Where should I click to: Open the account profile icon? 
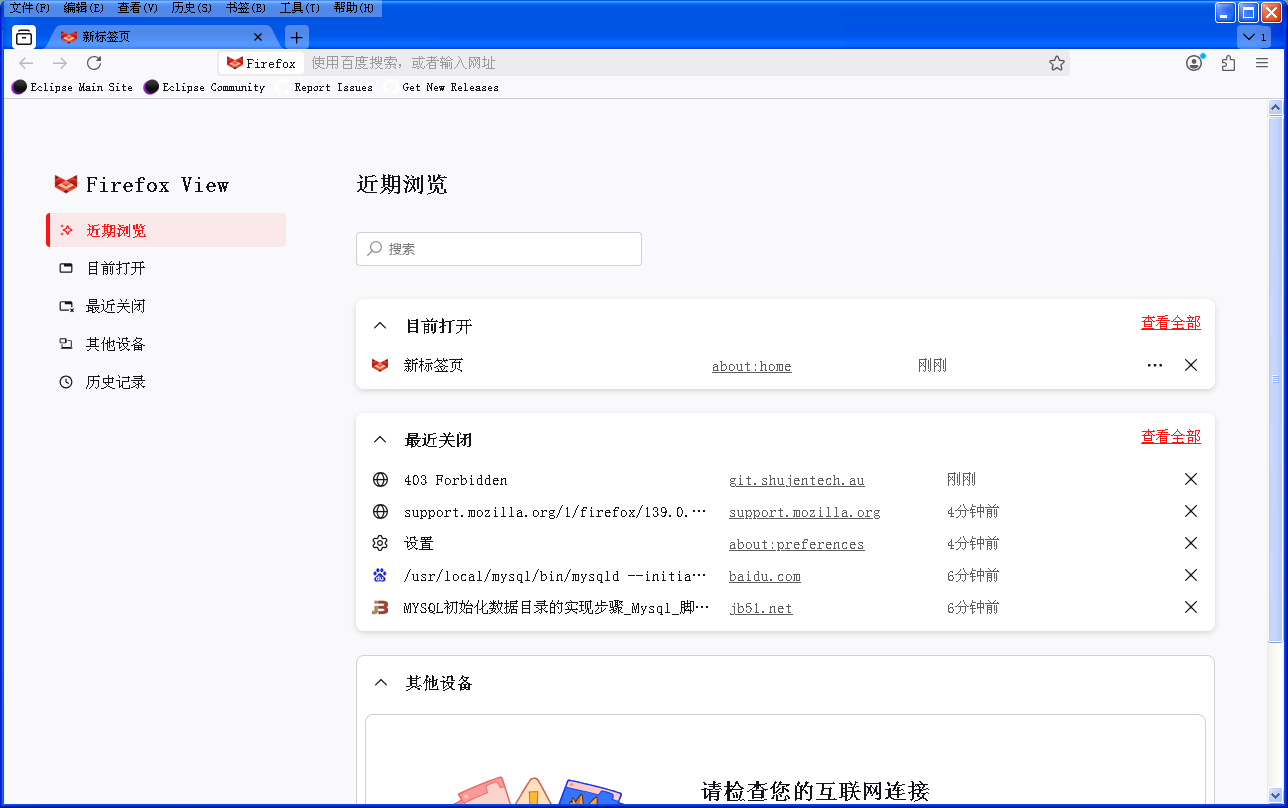1194,63
